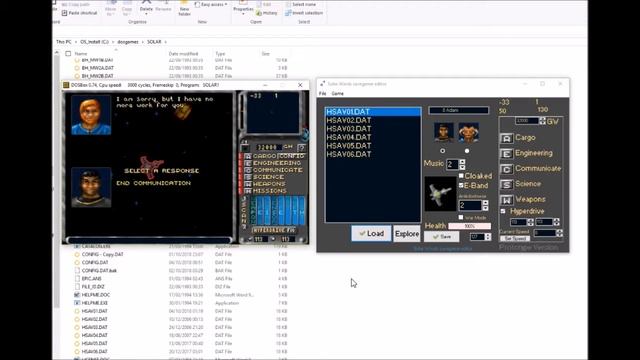Click the Set Speed button
Screen dimensions: 640x360
pos(515,238)
